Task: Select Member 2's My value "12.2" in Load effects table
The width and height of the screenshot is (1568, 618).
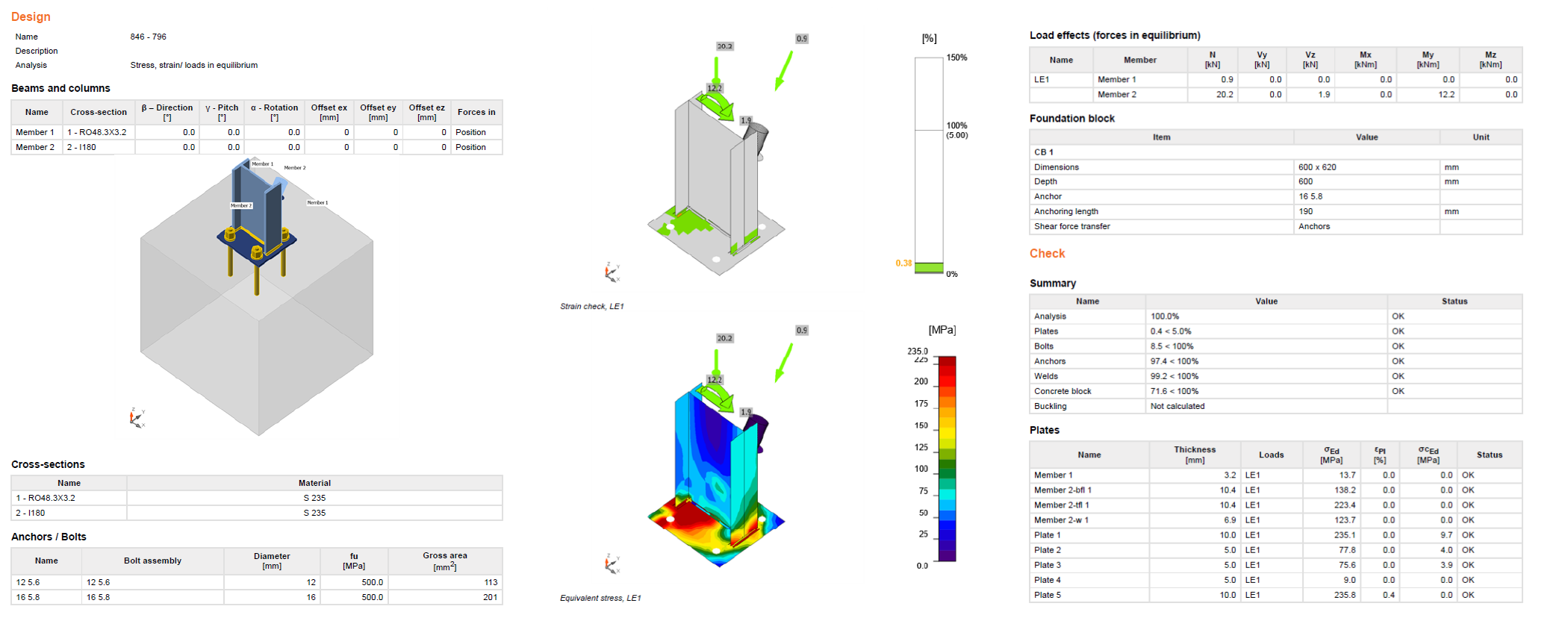Action: 1447,95
